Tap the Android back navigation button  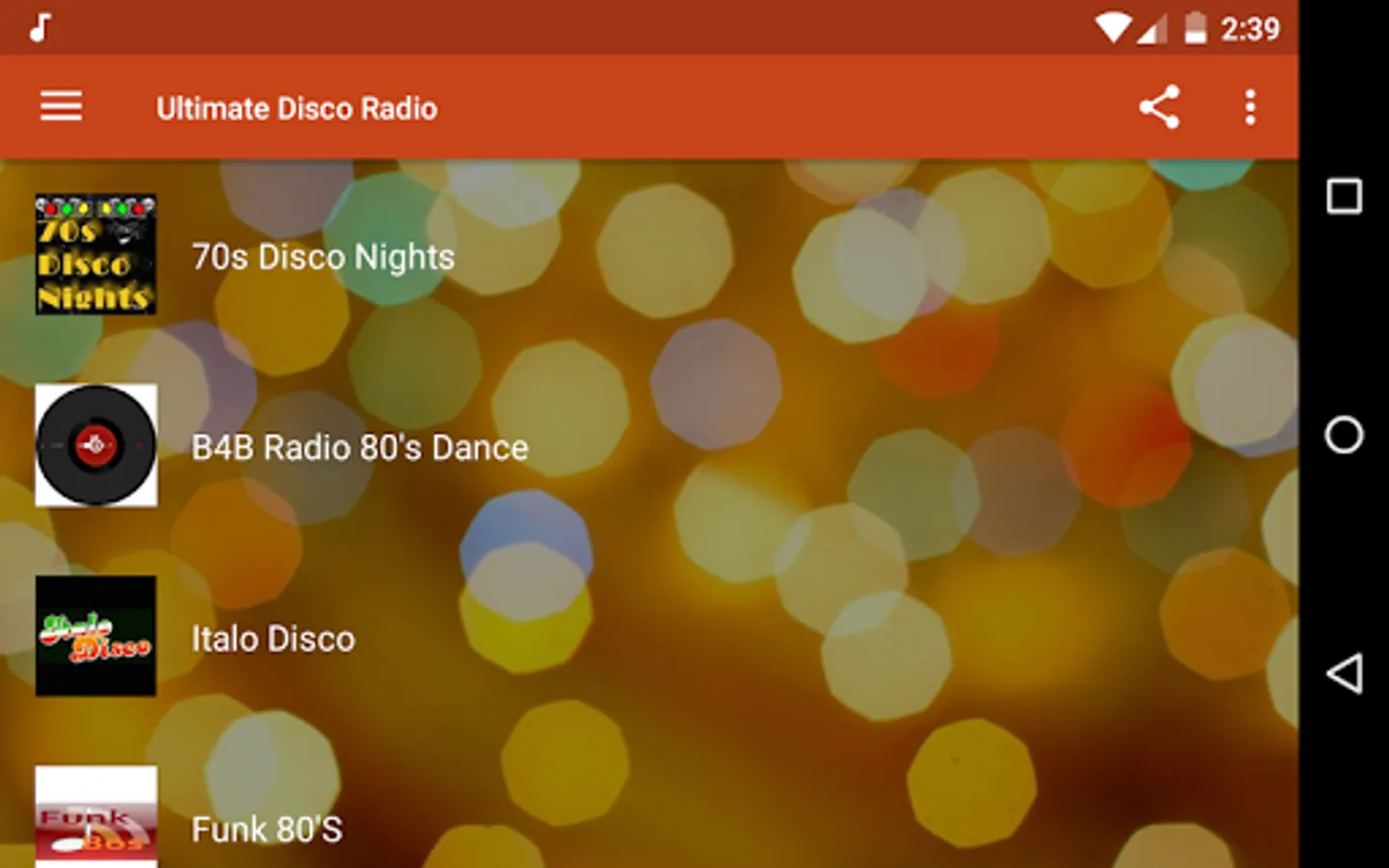[x=1344, y=673]
